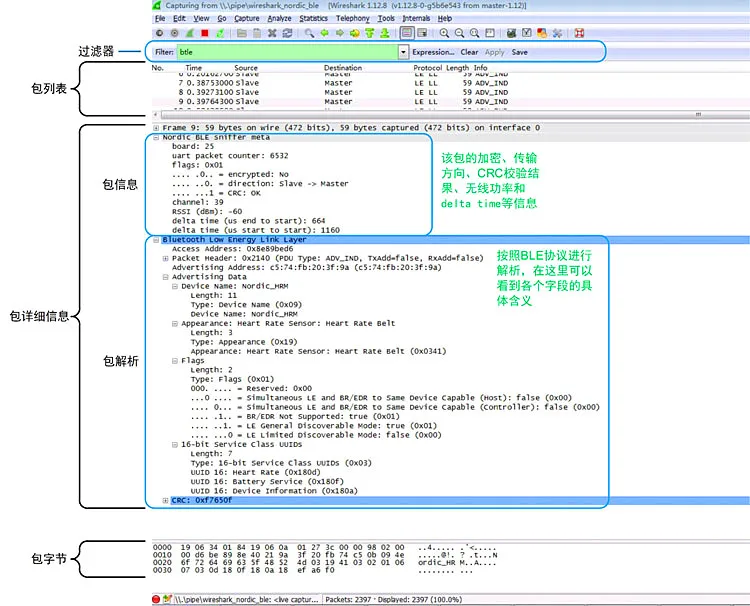The height and width of the screenshot is (606, 750).
Task: Collapse the Appearance: Heart Rate Sensor node
Action: coord(175,323)
